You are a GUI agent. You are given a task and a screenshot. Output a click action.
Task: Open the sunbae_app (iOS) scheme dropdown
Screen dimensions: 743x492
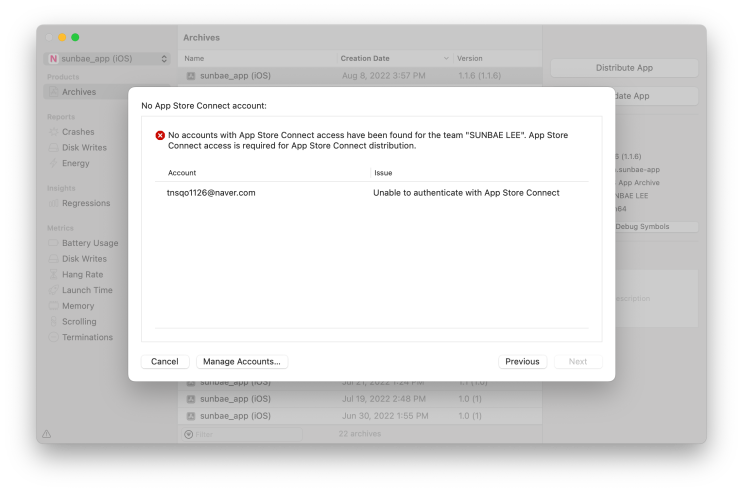pos(107,59)
